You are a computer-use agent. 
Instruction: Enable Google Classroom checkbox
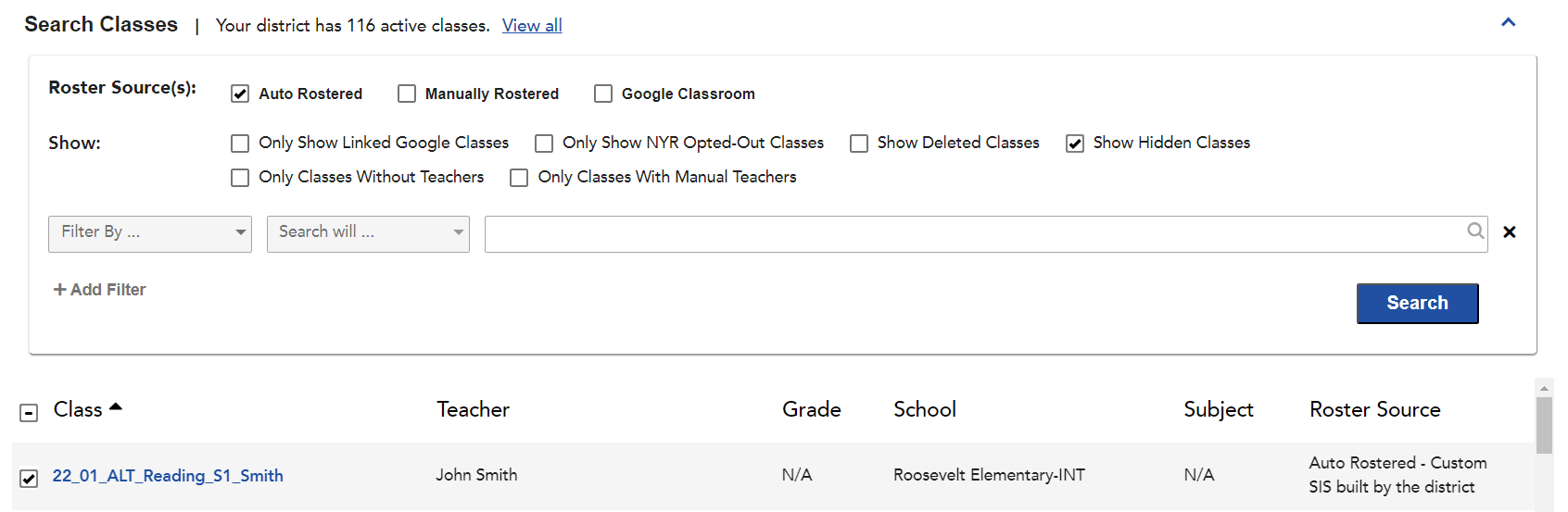point(603,94)
